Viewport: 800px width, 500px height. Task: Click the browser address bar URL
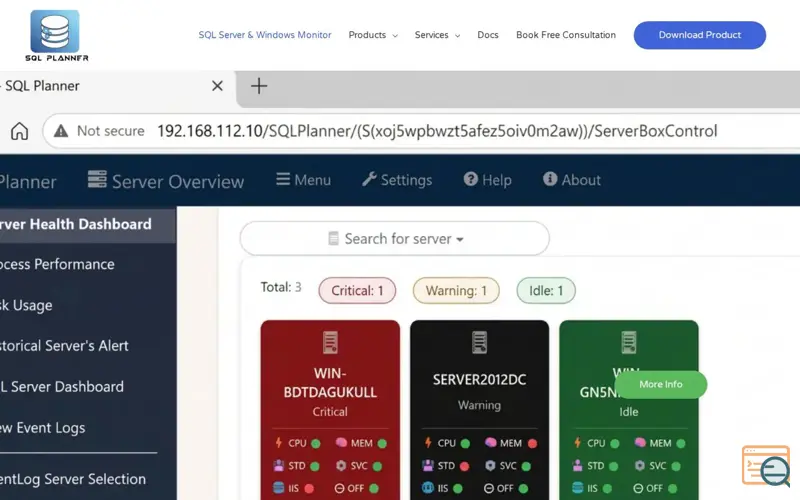click(437, 131)
